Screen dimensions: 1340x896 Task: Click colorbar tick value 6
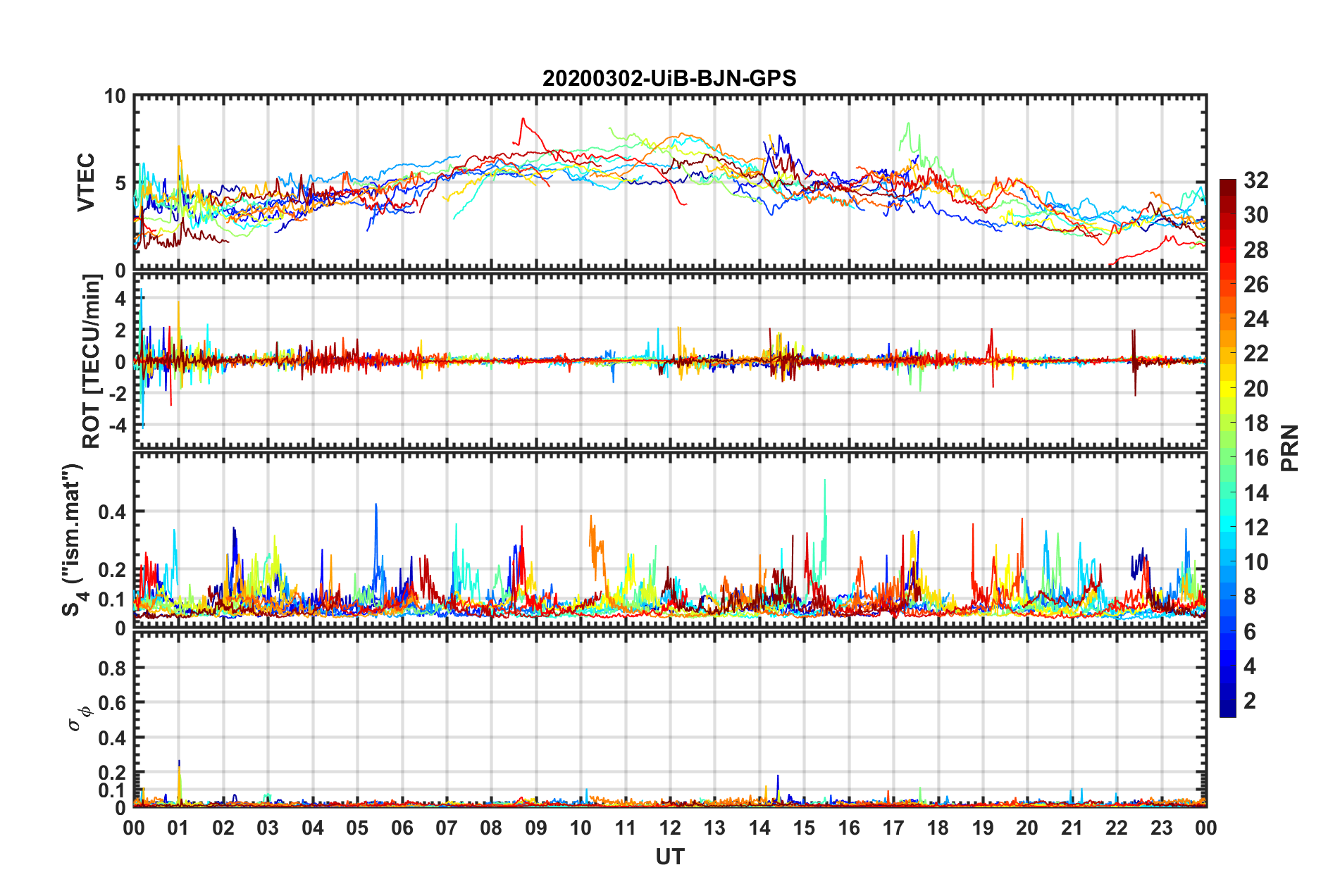[x=1250, y=632]
